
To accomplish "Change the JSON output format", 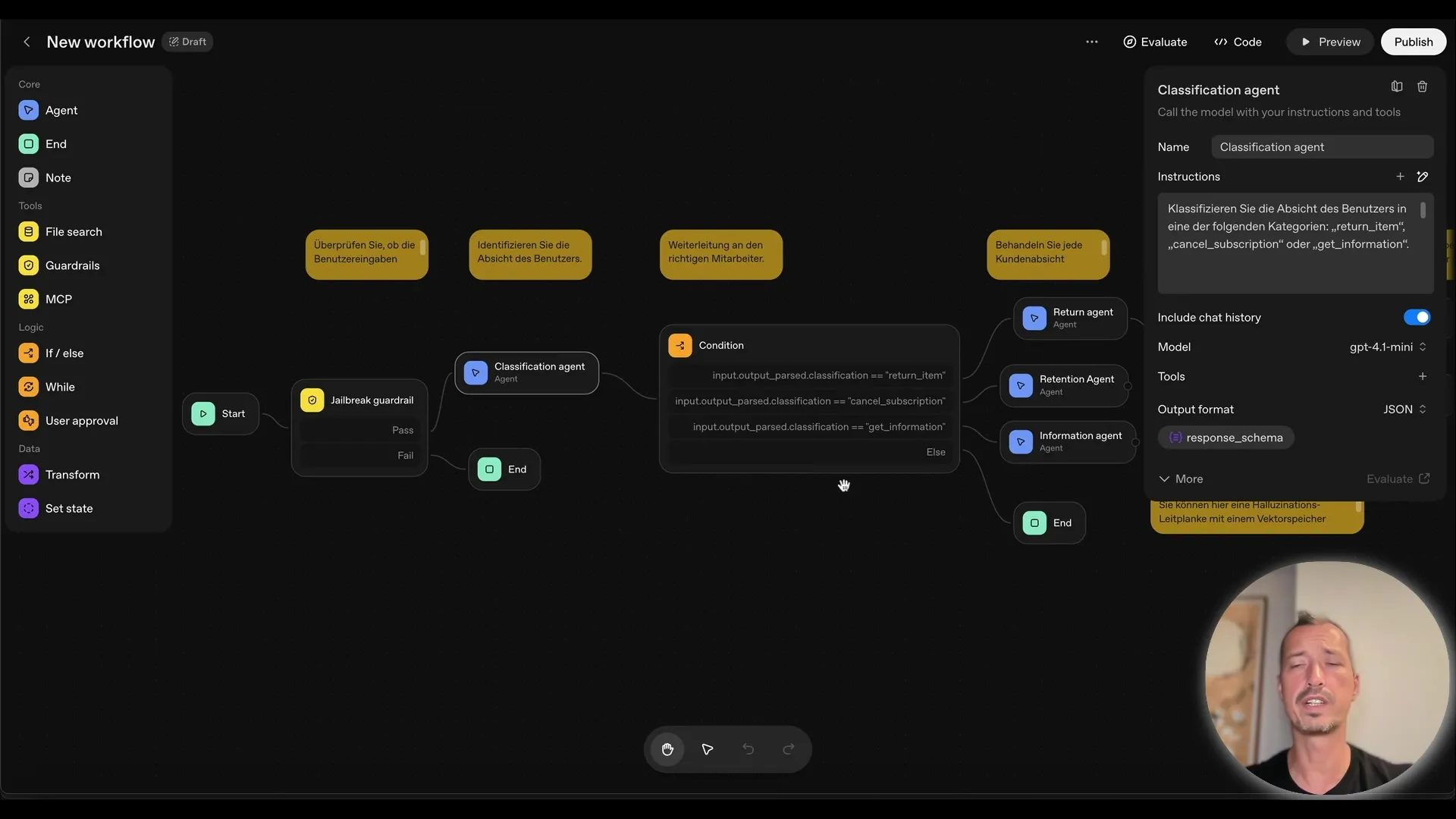I will click(1404, 409).
